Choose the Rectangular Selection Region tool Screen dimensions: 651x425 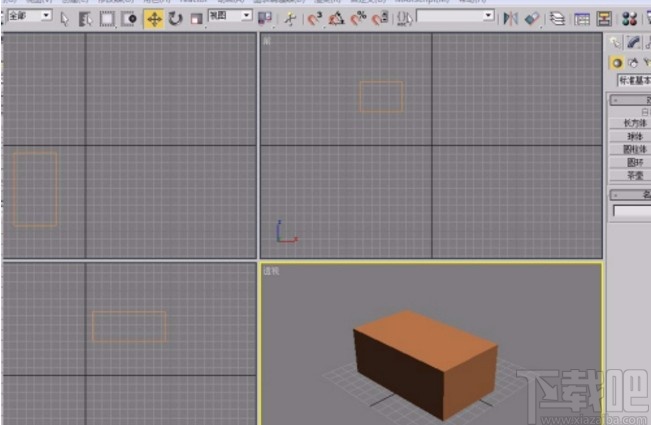point(107,19)
